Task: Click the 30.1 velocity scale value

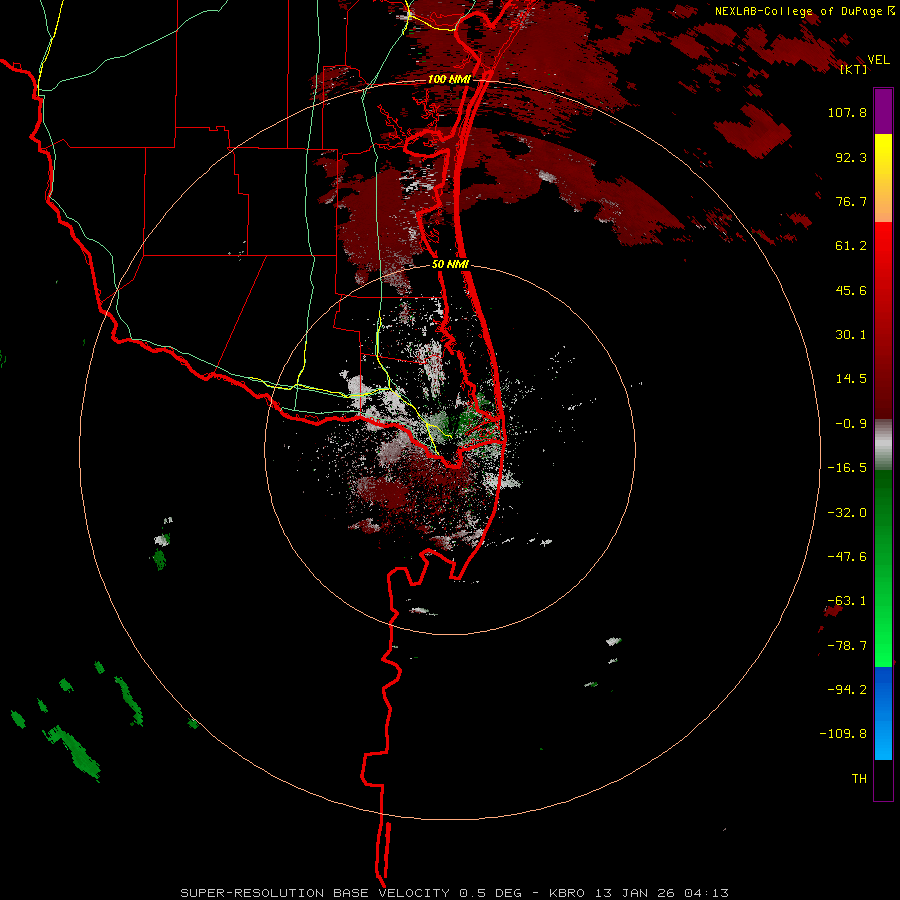Action: click(851, 335)
